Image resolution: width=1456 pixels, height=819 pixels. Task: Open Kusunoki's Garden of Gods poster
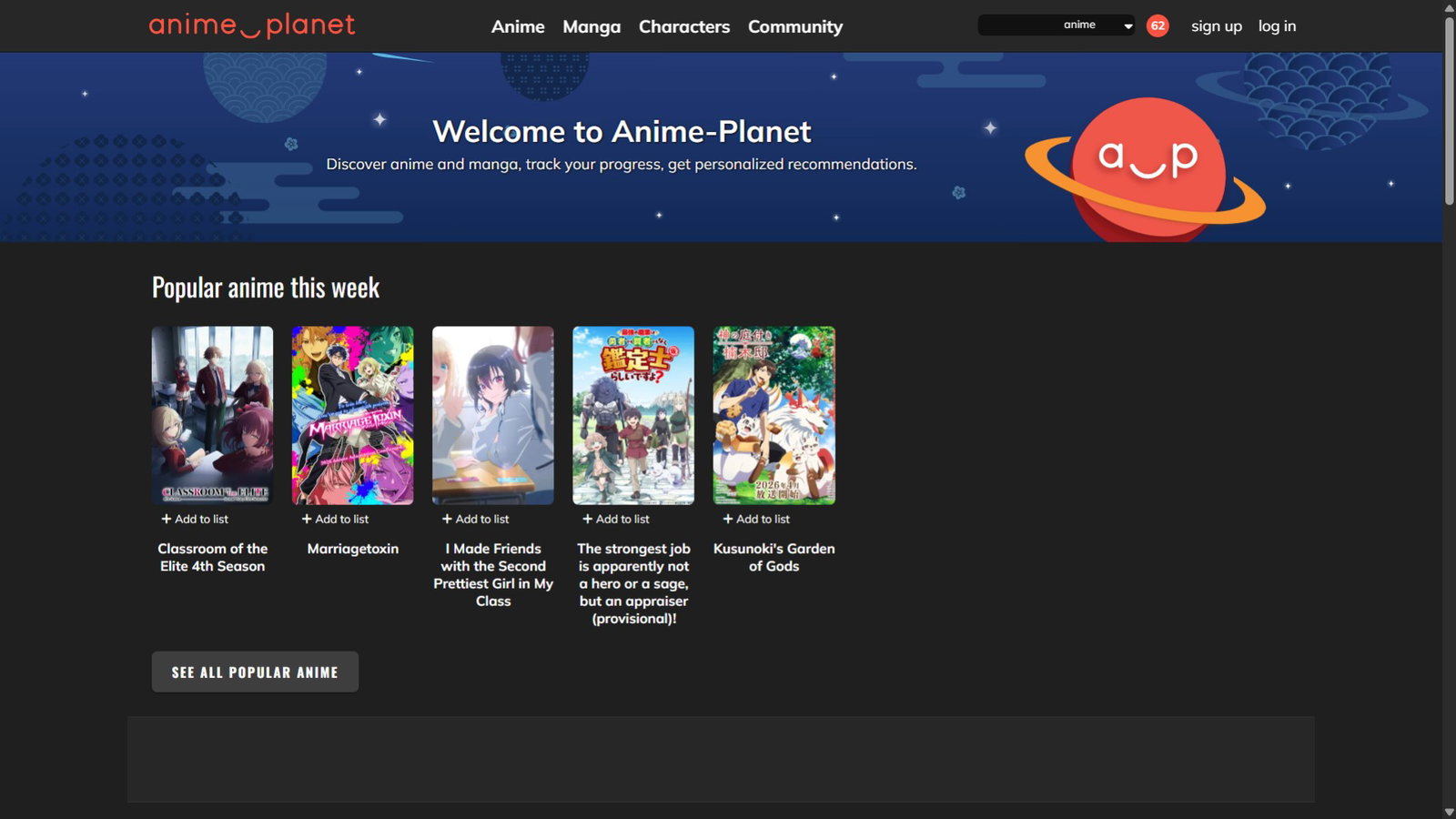[x=774, y=416]
